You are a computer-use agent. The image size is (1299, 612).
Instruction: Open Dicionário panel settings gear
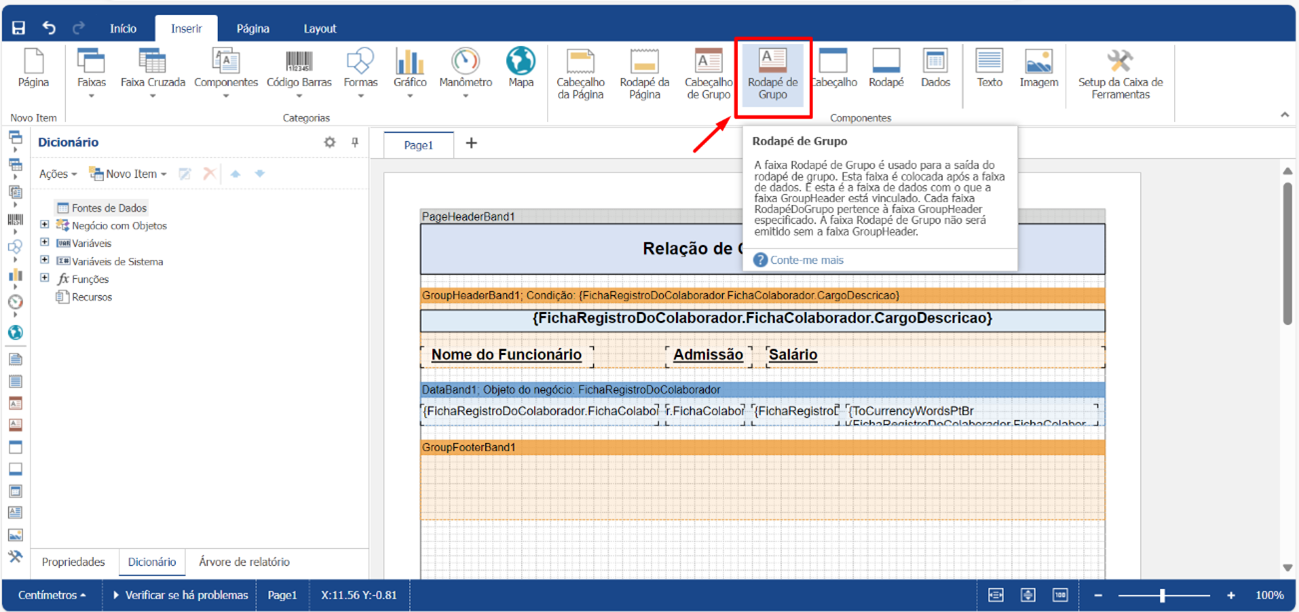coord(330,142)
